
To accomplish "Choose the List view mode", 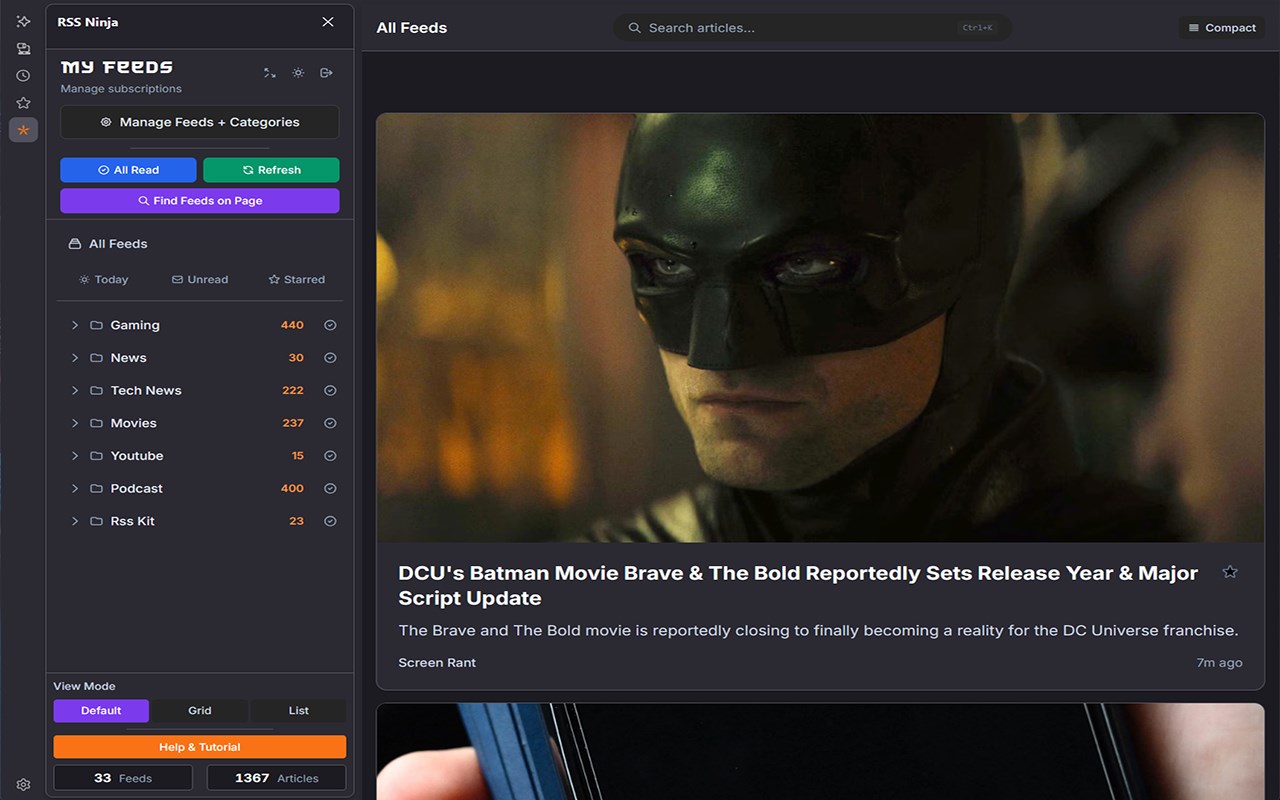I will 298,711.
